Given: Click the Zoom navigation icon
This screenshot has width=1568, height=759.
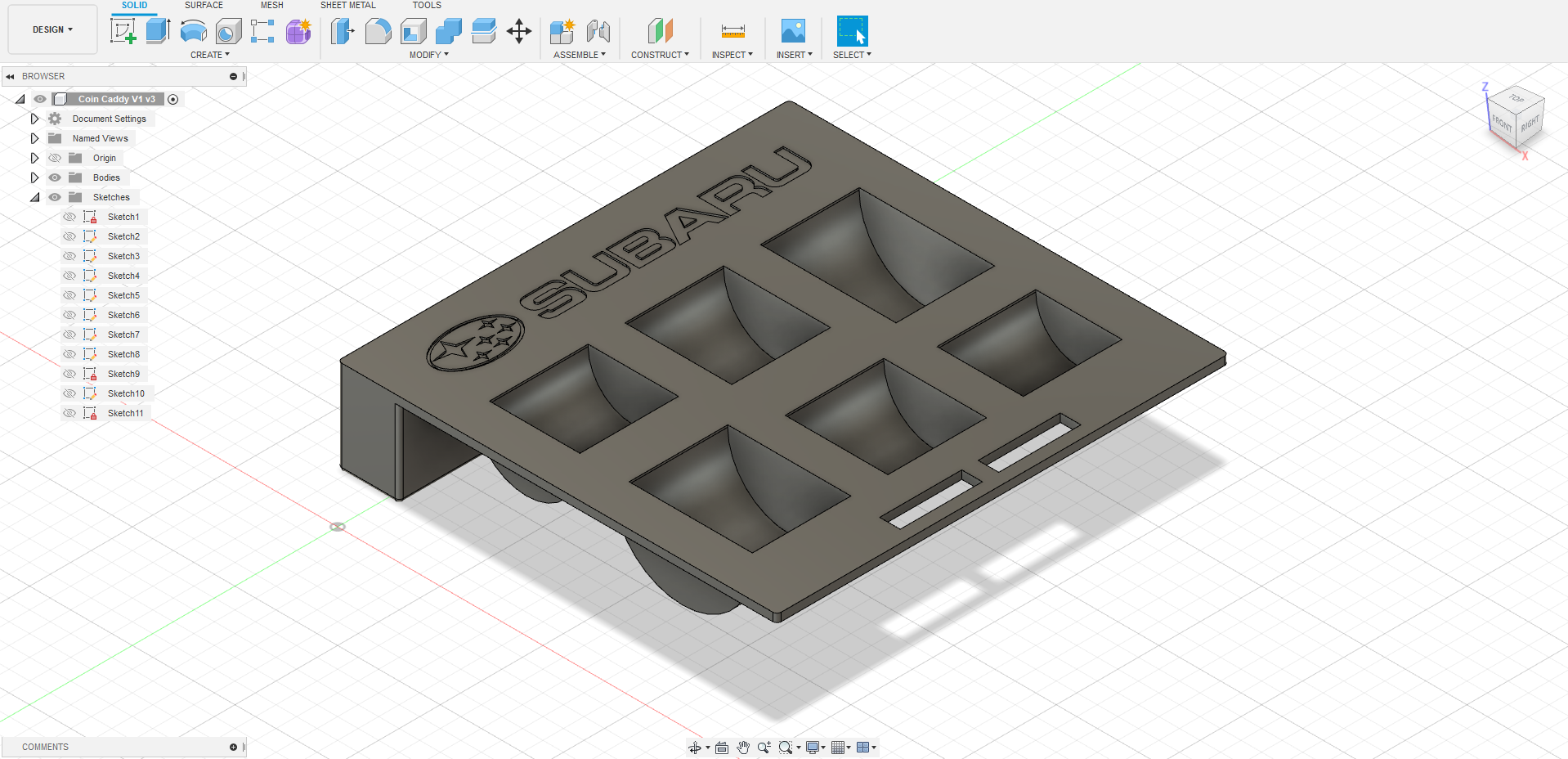Looking at the screenshot, I should coord(764,748).
